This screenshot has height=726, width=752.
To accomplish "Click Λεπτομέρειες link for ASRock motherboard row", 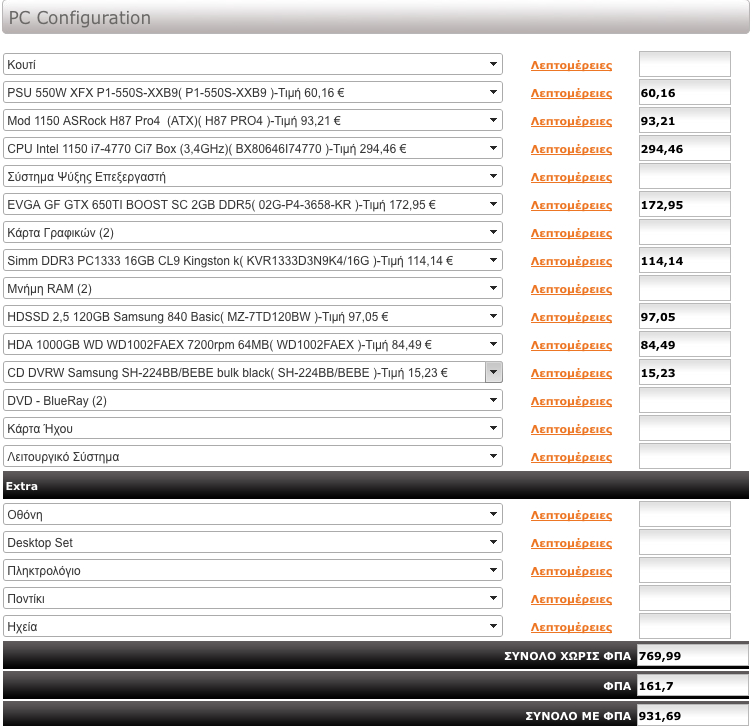I will pos(571,121).
